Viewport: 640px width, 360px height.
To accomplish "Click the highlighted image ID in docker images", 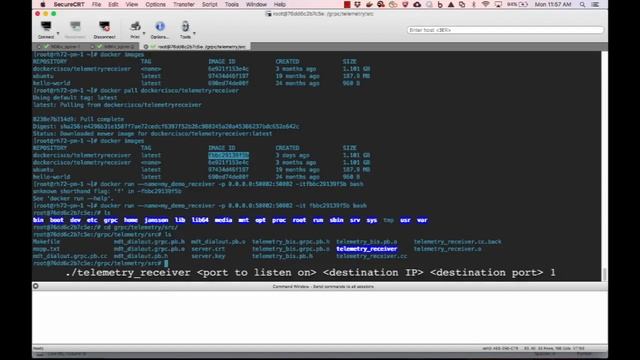I will 229,155.
